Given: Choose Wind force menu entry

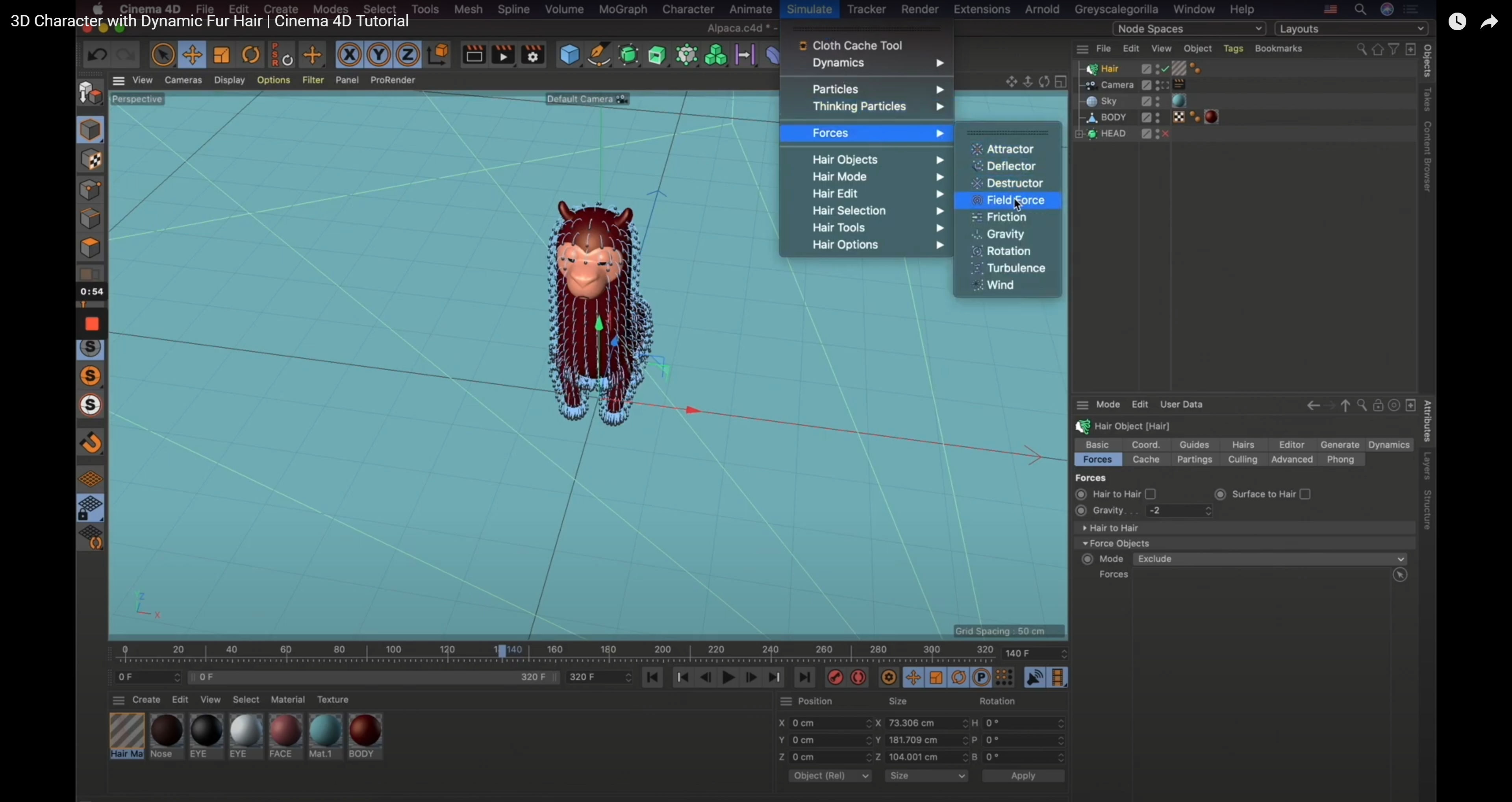Looking at the screenshot, I should pyautogui.click(x=1008, y=286).
